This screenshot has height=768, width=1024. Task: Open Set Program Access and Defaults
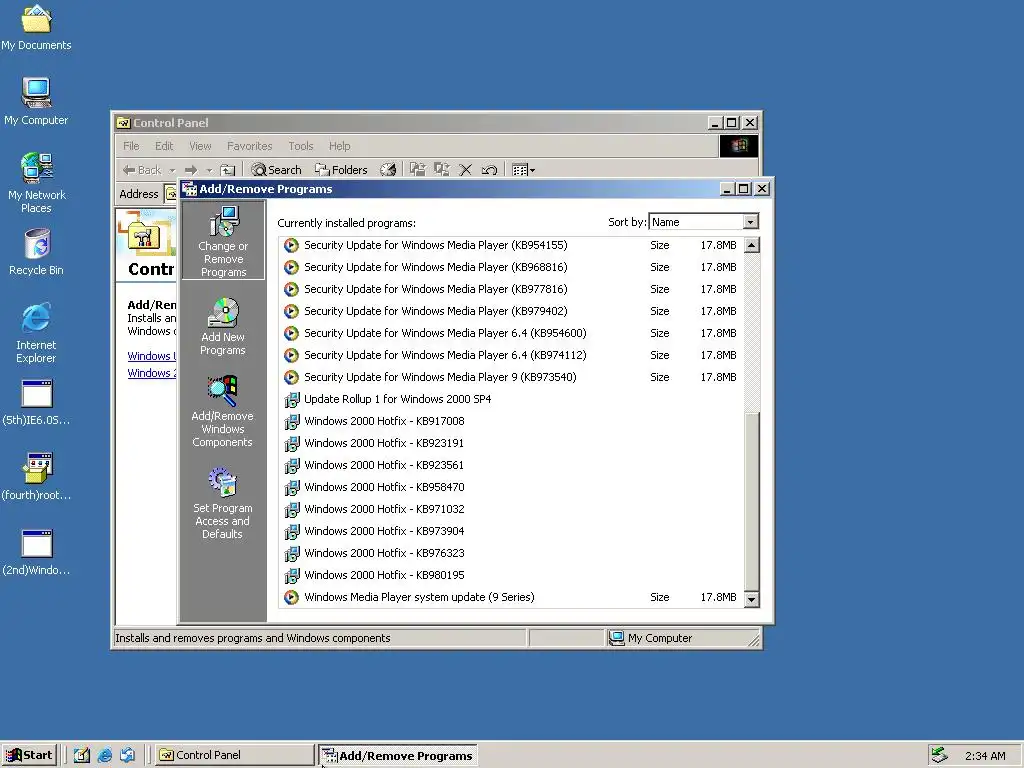coord(223,503)
